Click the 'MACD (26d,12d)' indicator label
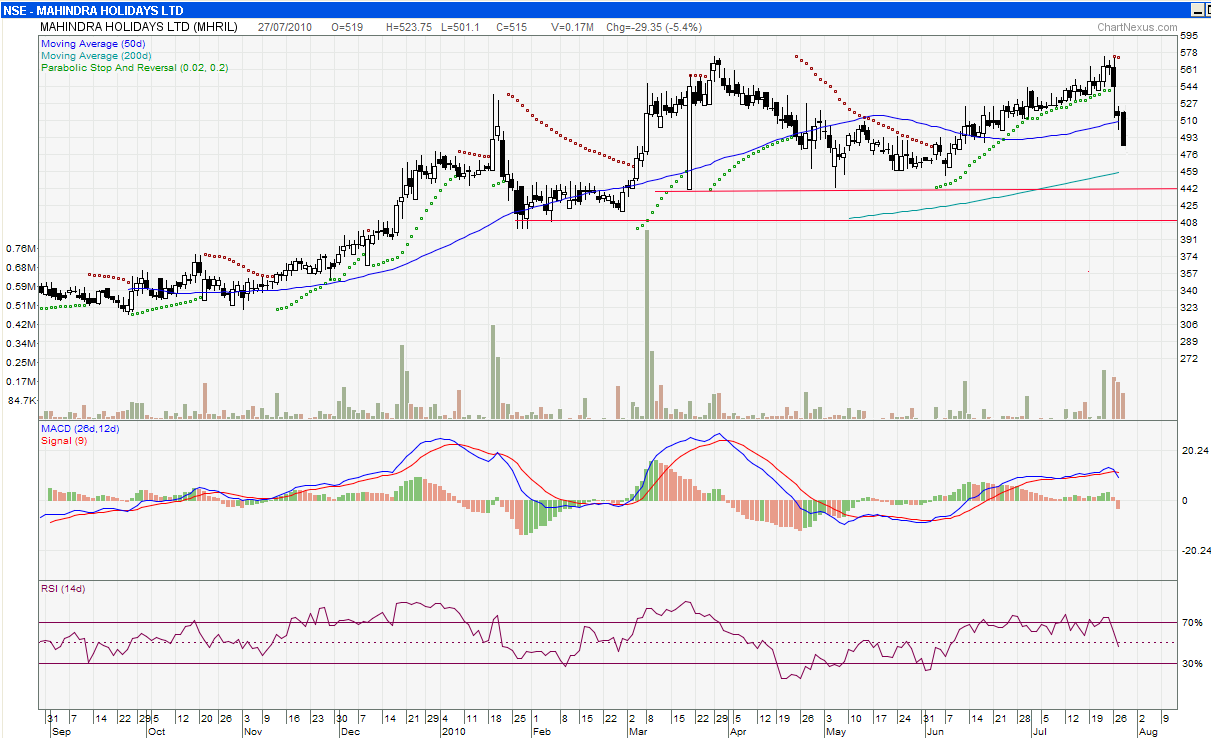This screenshot has height=738, width=1211. click(80, 429)
